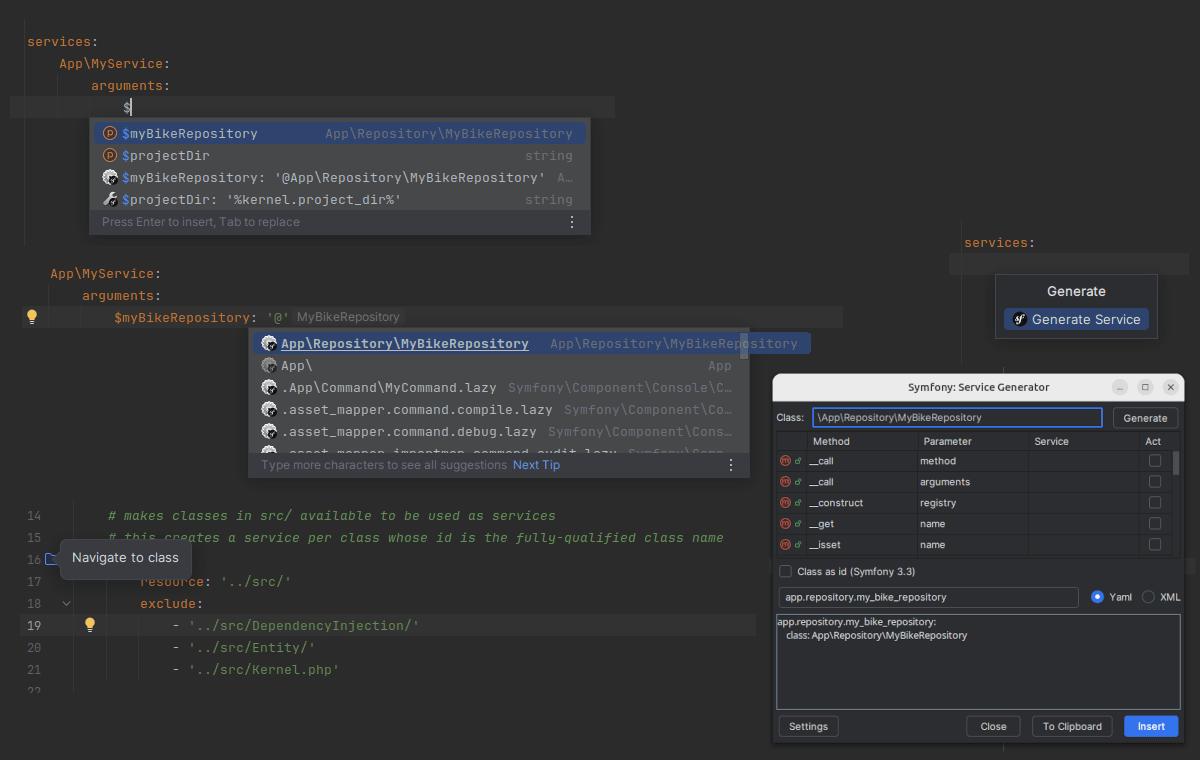Tick the Act checkbox for __construct row
Viewport: 1200px width, 760px height.
tap(1155, 503)
